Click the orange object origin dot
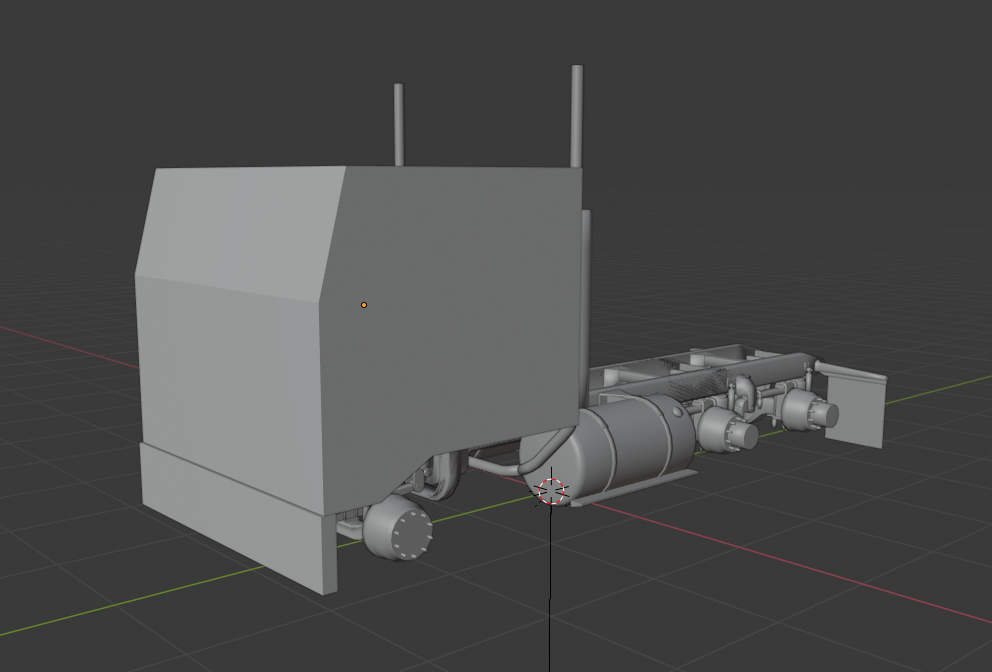 [364, 305]
